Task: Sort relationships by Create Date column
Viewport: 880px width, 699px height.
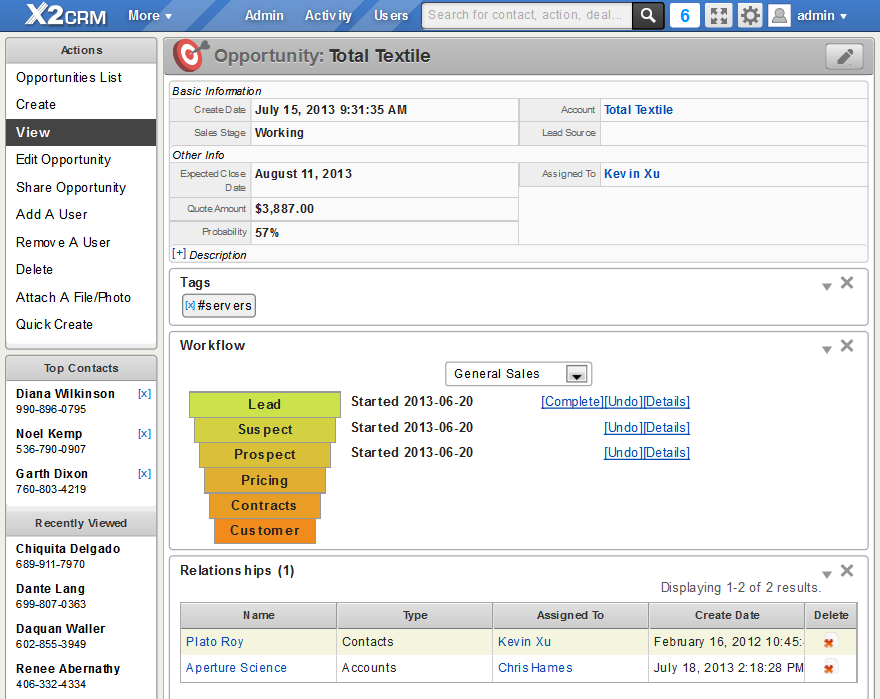Action: (x=727, y=615)
